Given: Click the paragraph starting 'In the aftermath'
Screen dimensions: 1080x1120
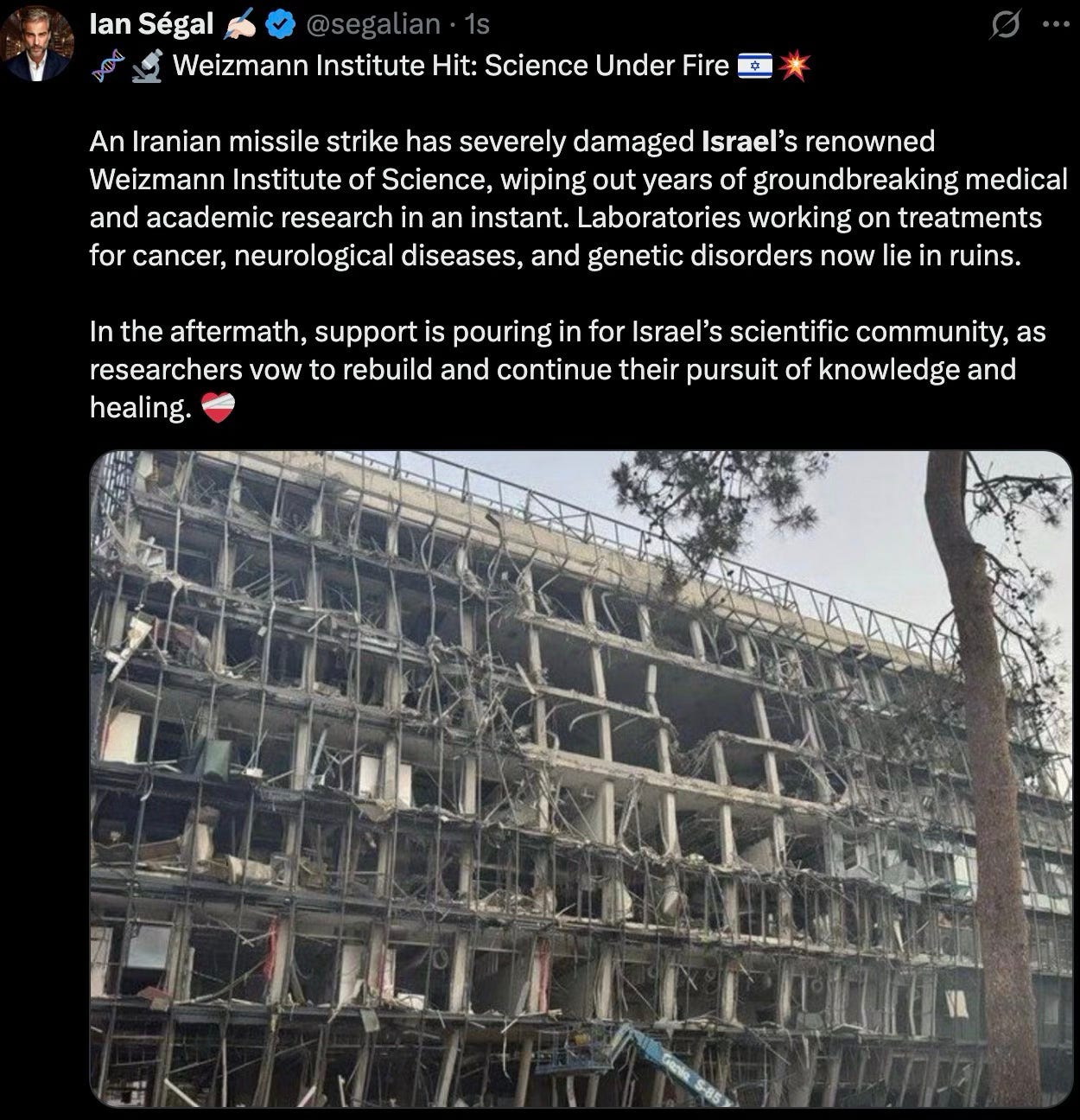Looking at the screenshot, I should pos(568,369).
